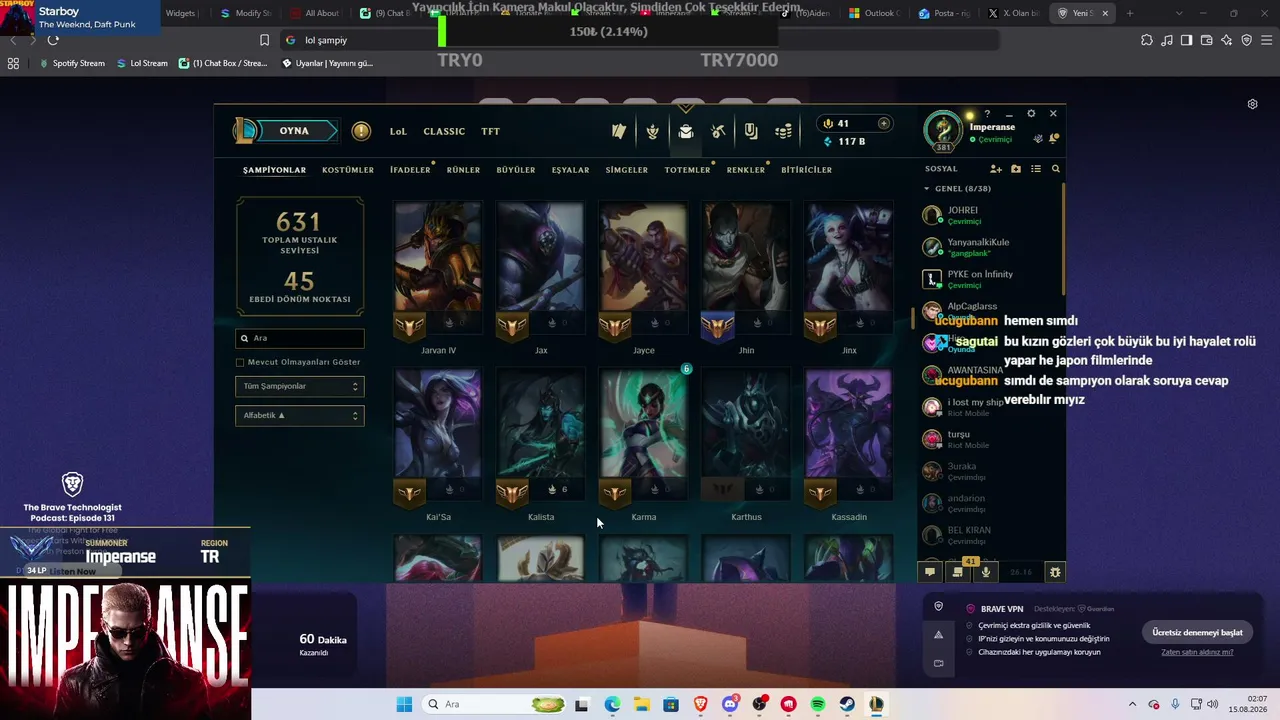Select the TFT game mode link
The height and width of the screenshot is (720, 1280).
tap(490, 131)
